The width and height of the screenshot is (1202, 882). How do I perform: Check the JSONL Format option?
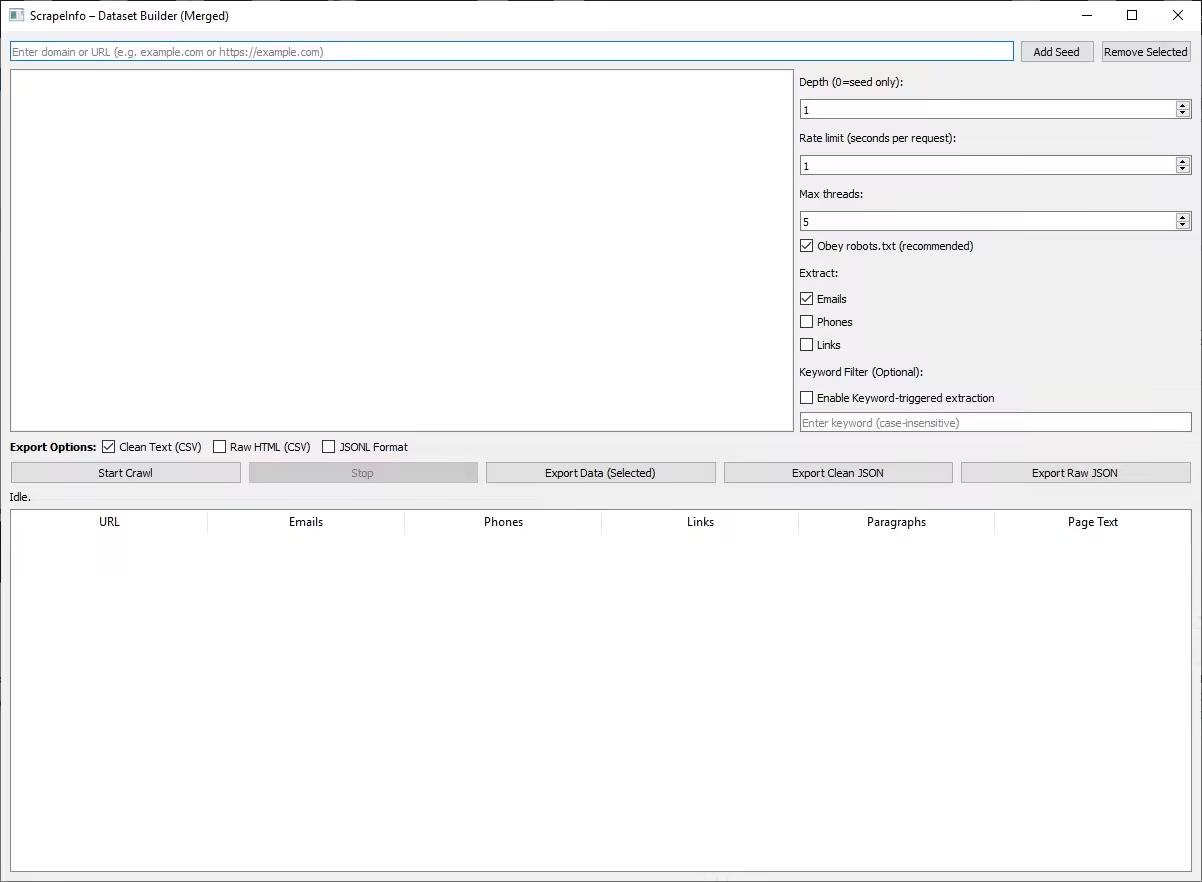pos(329,447)
